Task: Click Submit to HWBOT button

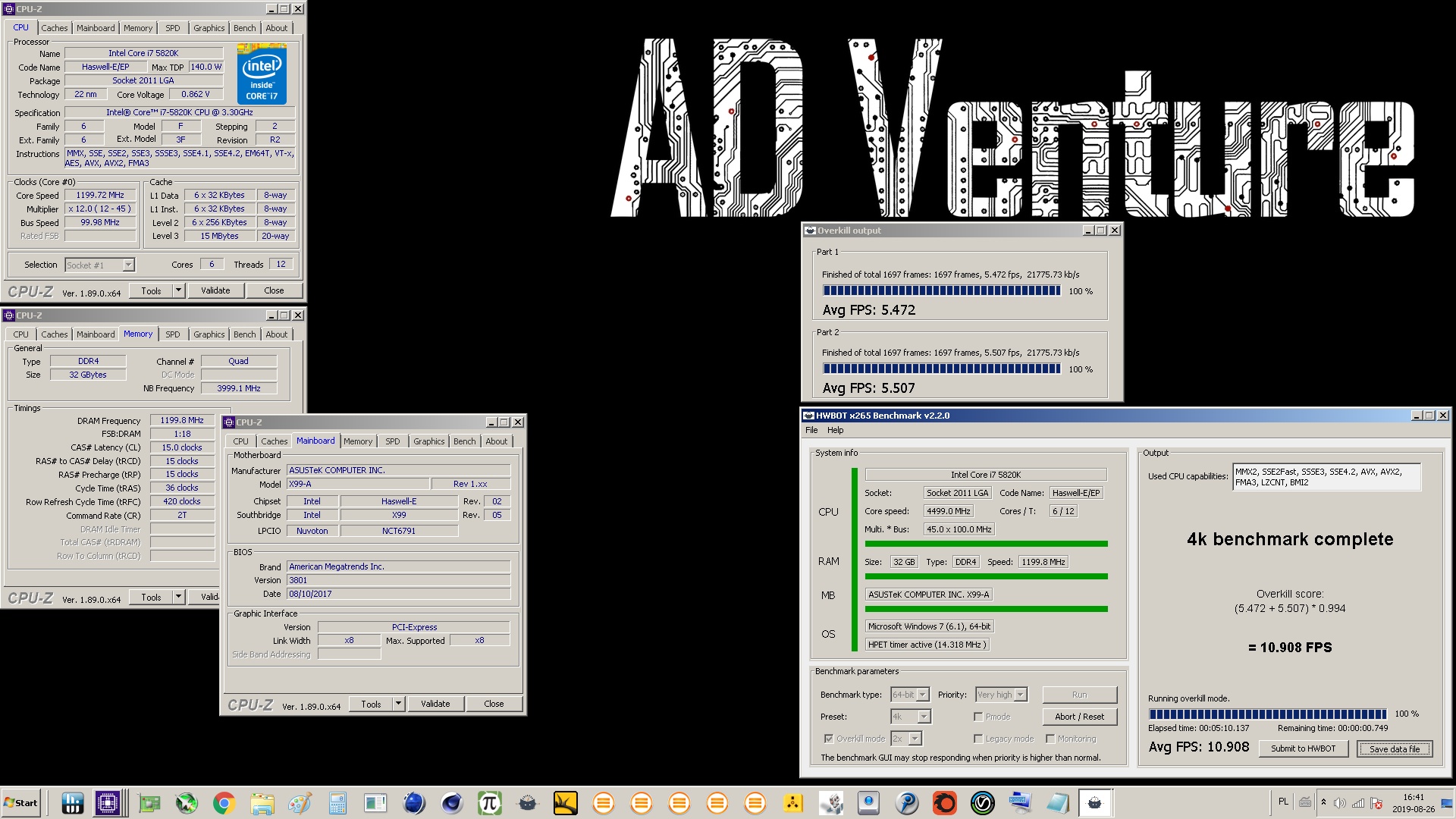Action: click(x=1304, y=748)
